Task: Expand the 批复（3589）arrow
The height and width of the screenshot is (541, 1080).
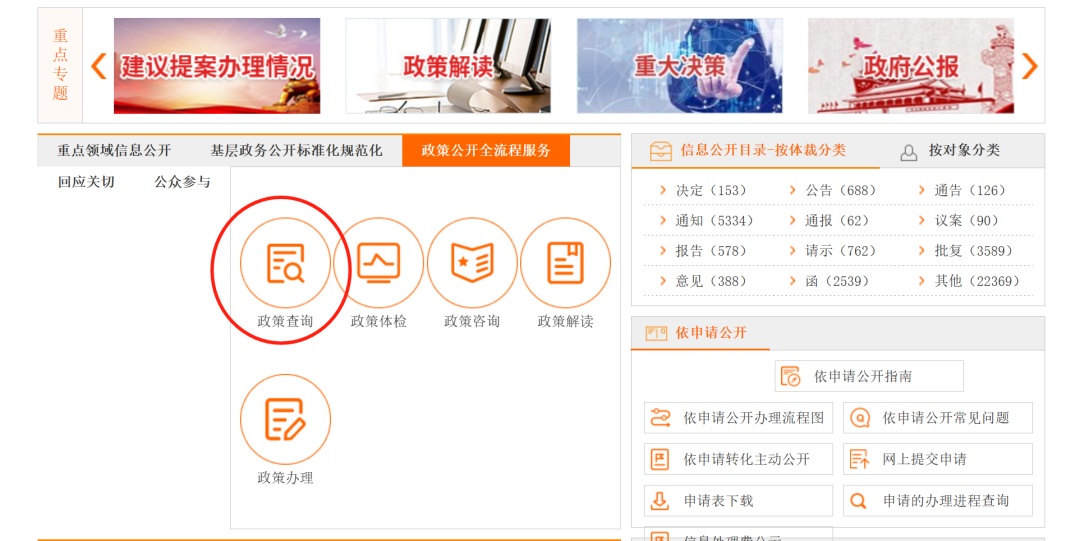Action: click(922, 251)
